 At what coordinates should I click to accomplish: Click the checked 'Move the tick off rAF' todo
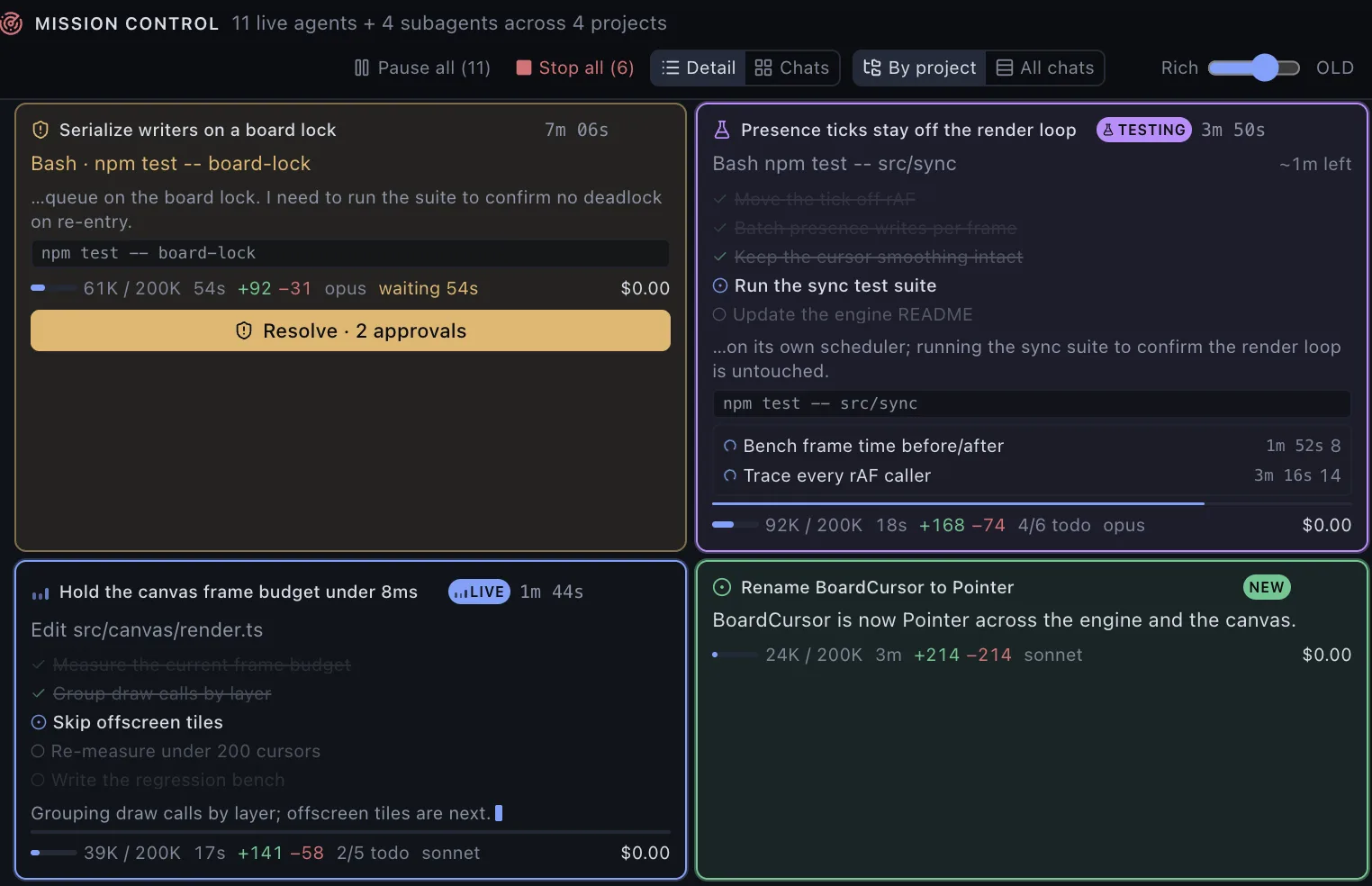(815, 199)
